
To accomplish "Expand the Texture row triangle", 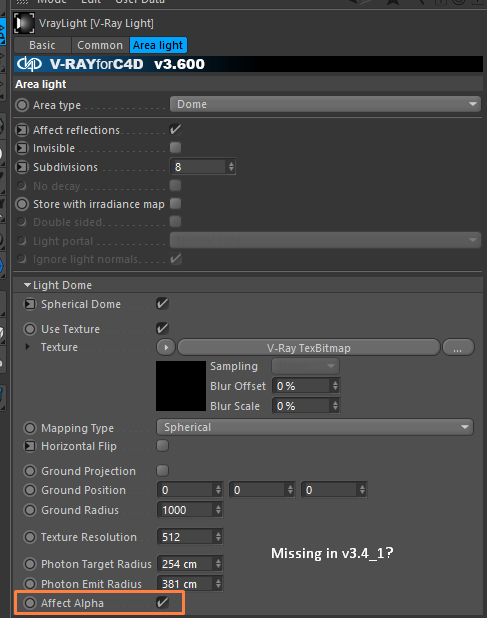I will click(27, 347).
